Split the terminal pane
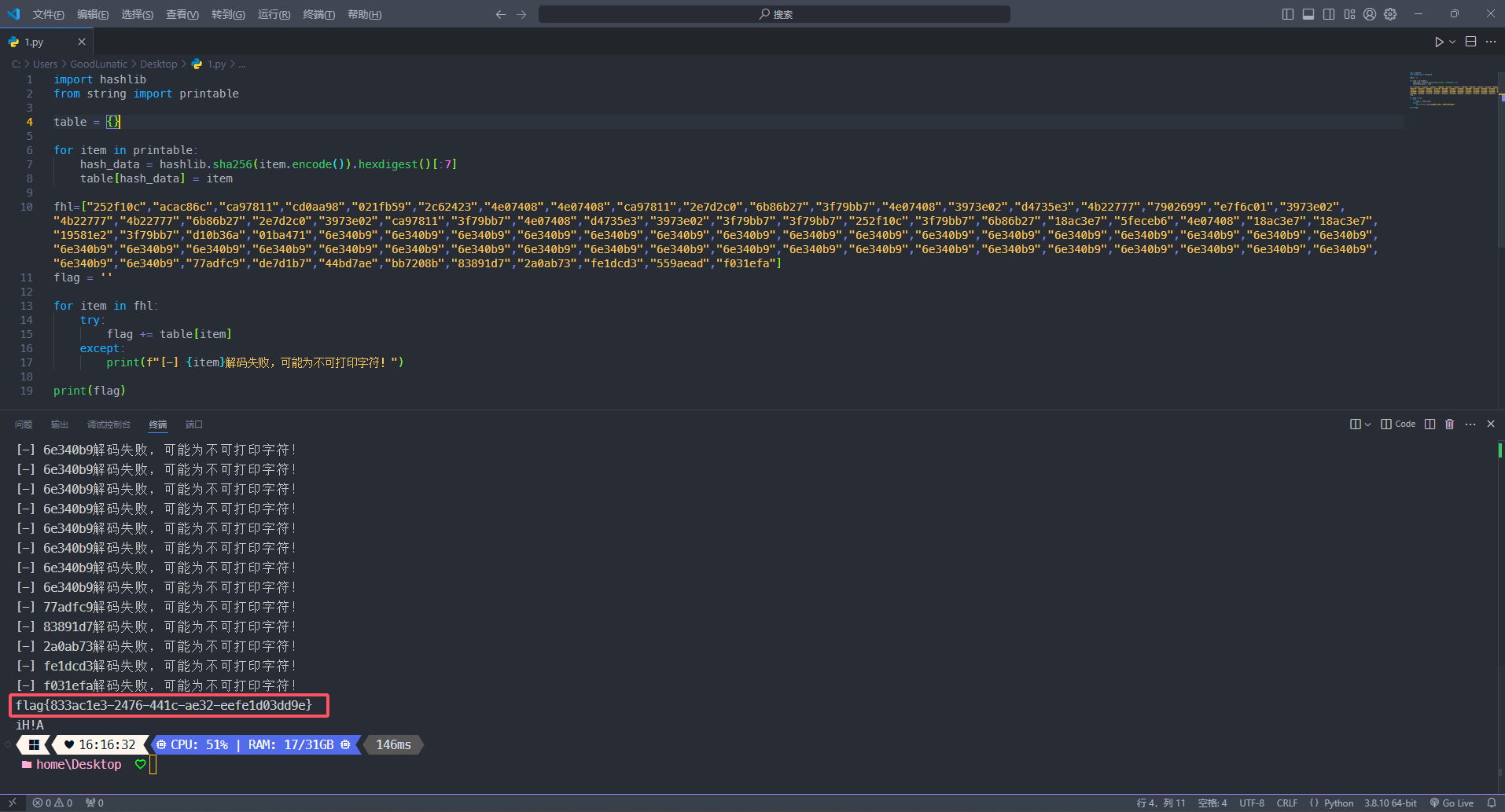Screen dimensions: 1505x812 click(1430, 424)
